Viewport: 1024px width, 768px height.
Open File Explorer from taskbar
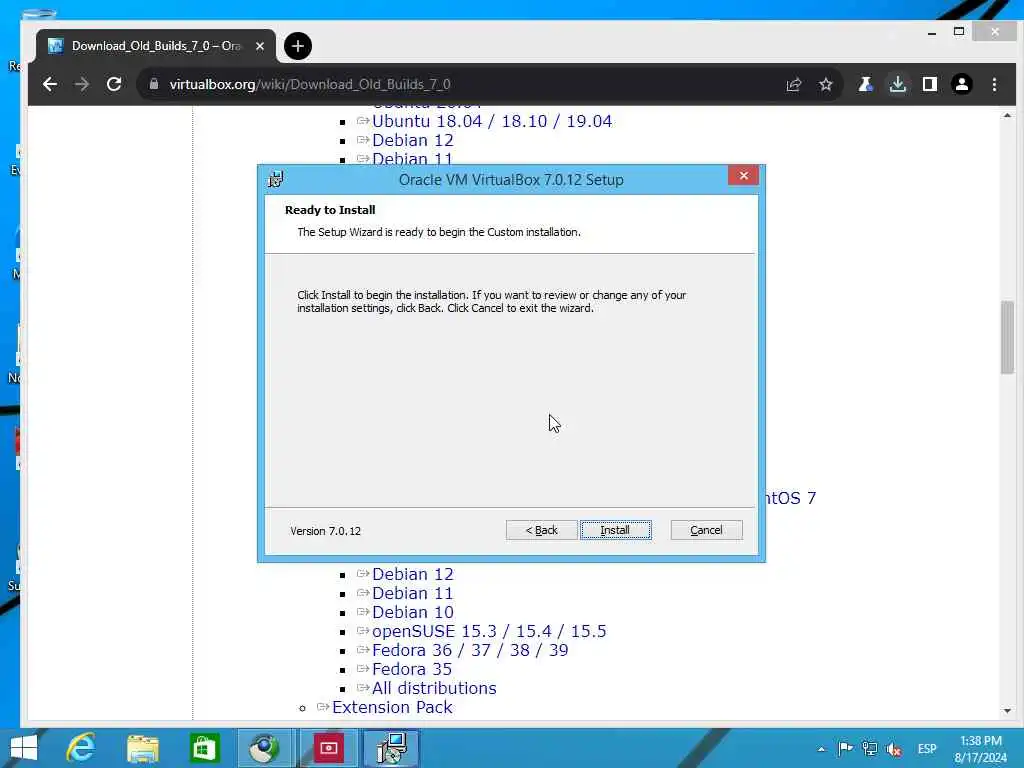(142, 748)
